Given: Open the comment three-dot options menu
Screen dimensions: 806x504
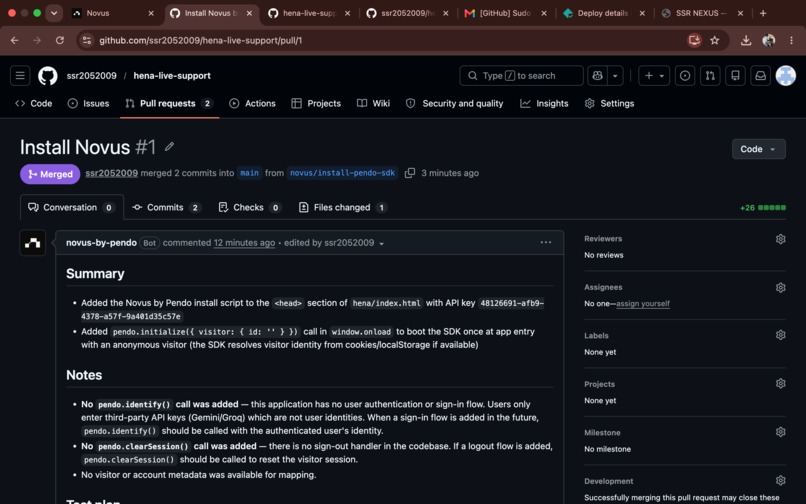Looking at the screenshot, I should pos(545,242).
